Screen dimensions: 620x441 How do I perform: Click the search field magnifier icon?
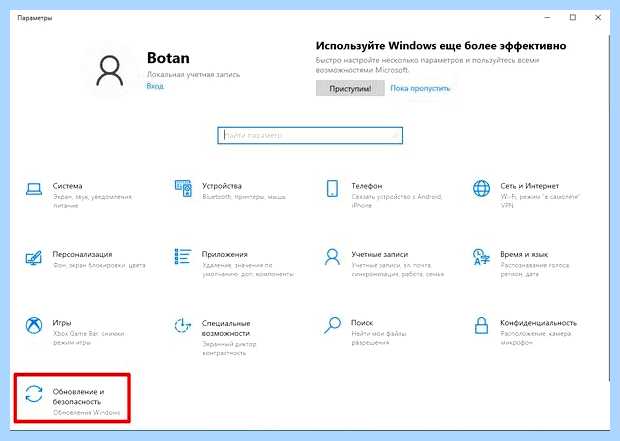coord(395,135)
